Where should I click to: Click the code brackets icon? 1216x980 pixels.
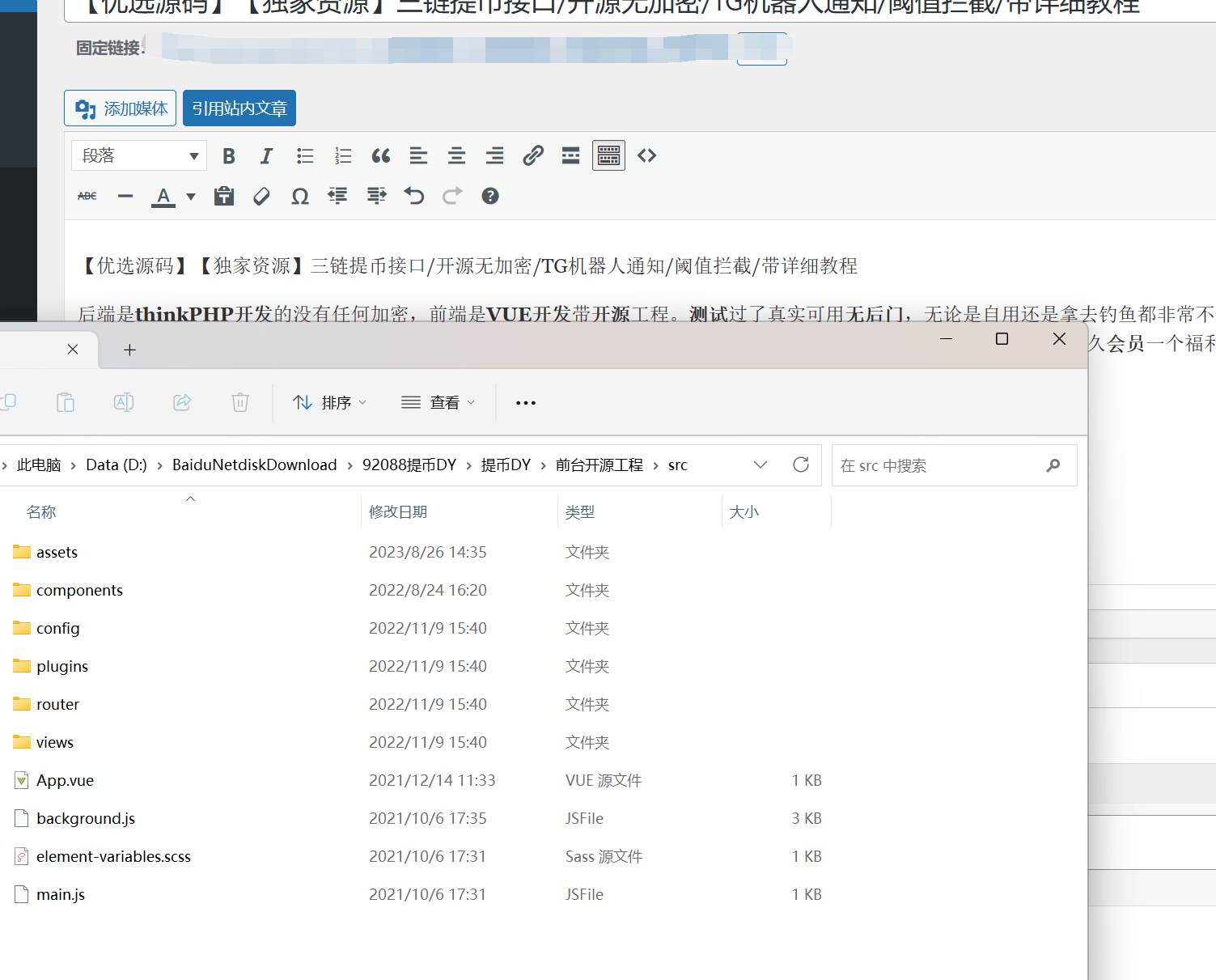click(646, 155)
